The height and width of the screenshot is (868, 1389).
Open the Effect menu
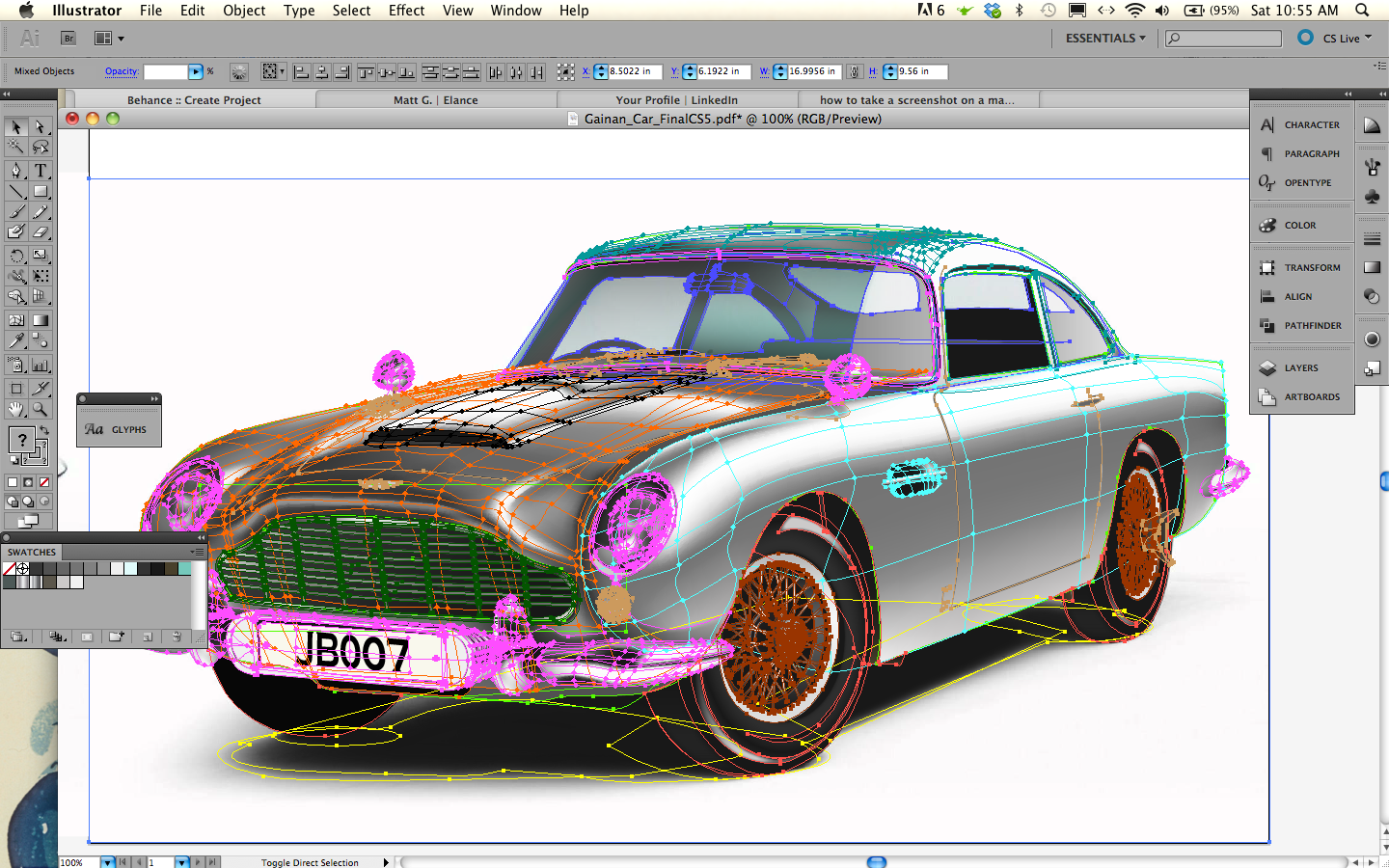pyautogui.click(x=406, y=11)
